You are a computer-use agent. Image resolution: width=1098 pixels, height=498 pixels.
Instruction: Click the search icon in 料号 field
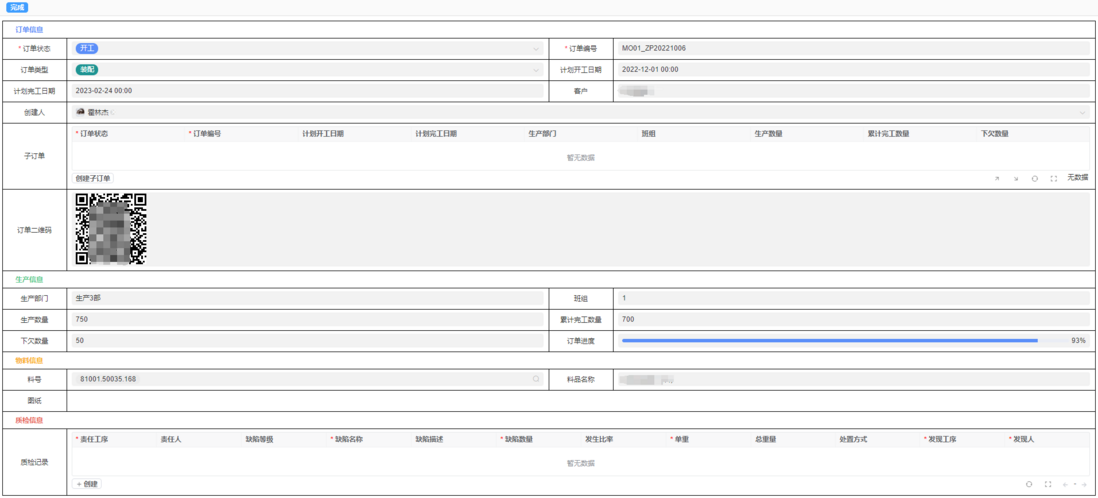click(536, 379)
